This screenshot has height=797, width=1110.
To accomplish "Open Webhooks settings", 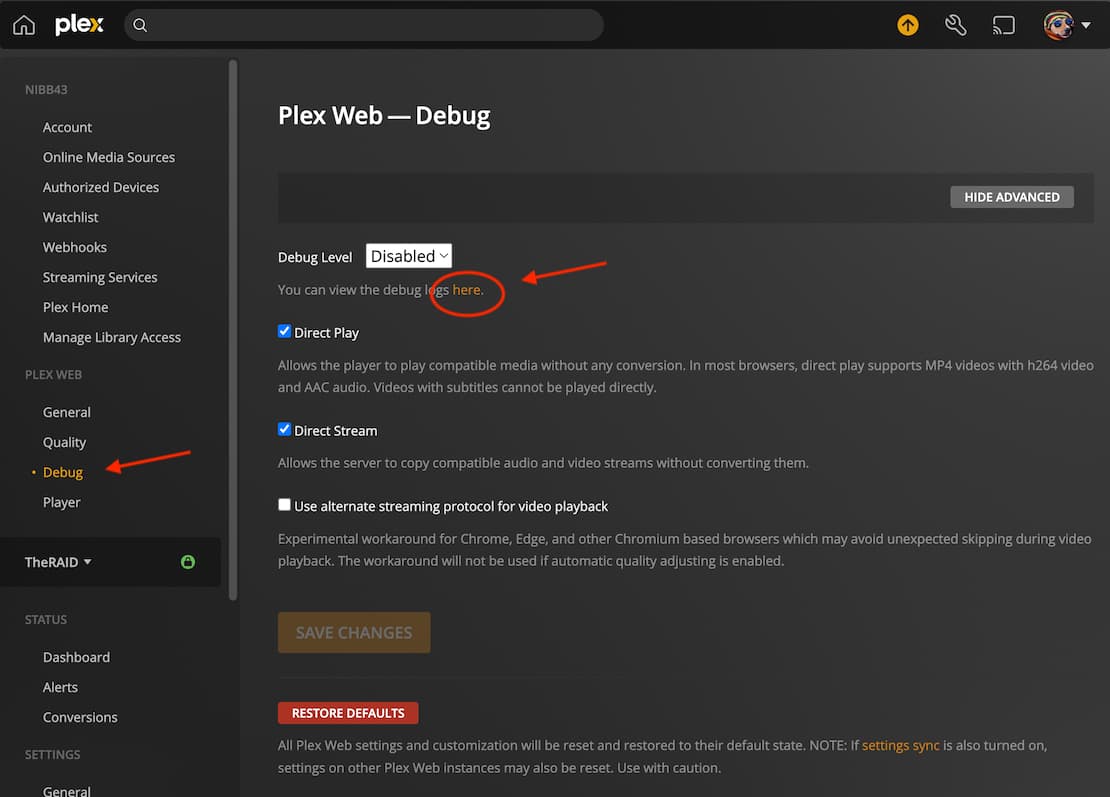I will (74, 247).
